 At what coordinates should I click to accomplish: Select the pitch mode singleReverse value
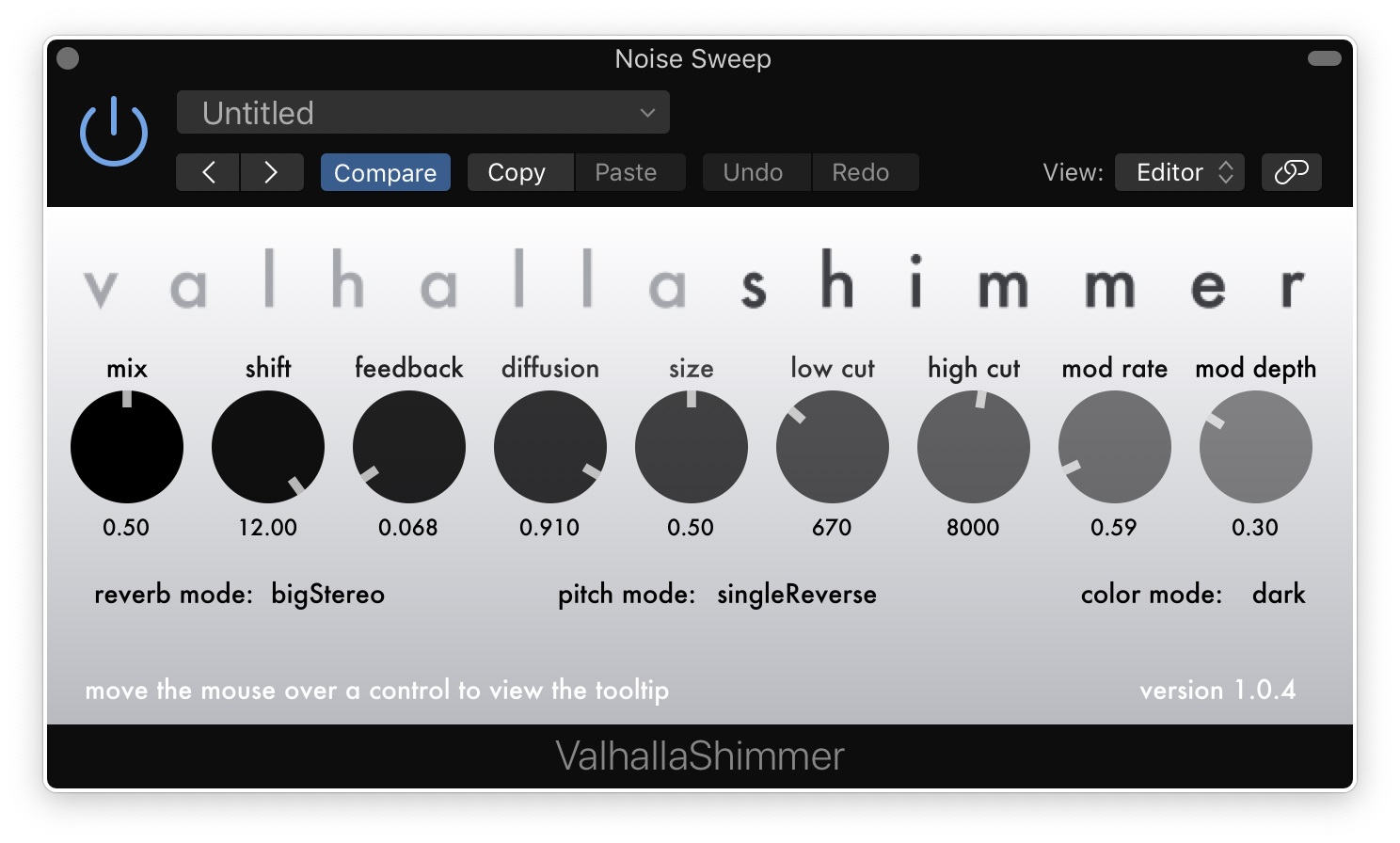click(797, 595)
